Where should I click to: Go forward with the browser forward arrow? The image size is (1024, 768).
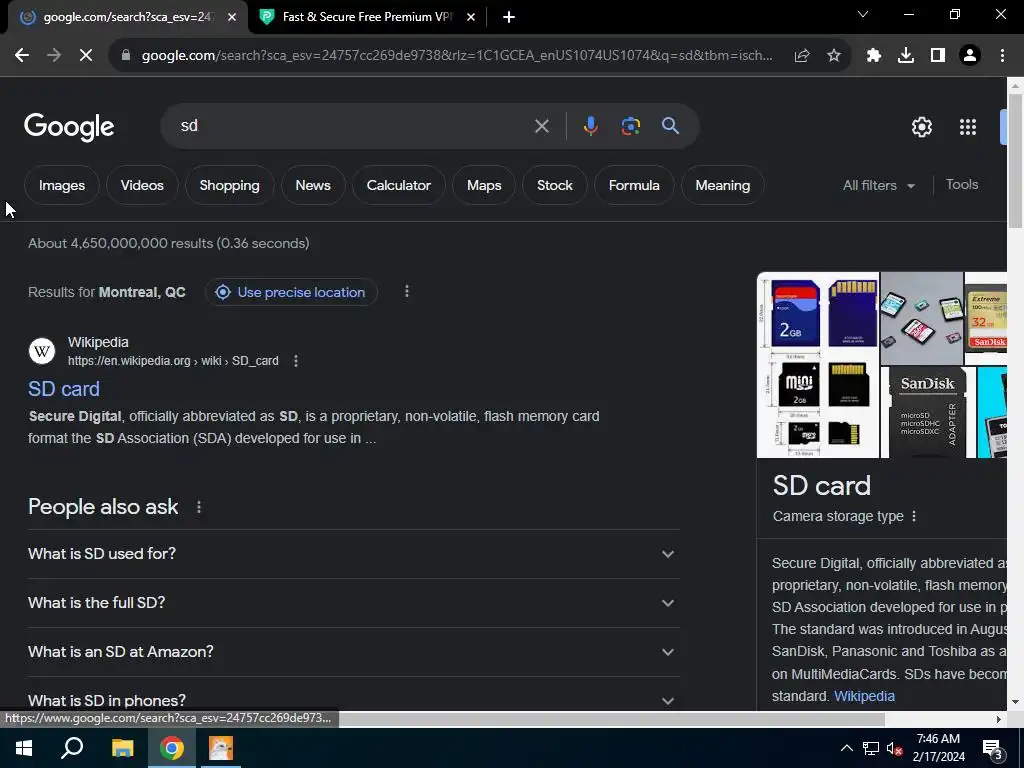(x=54, y=56)
